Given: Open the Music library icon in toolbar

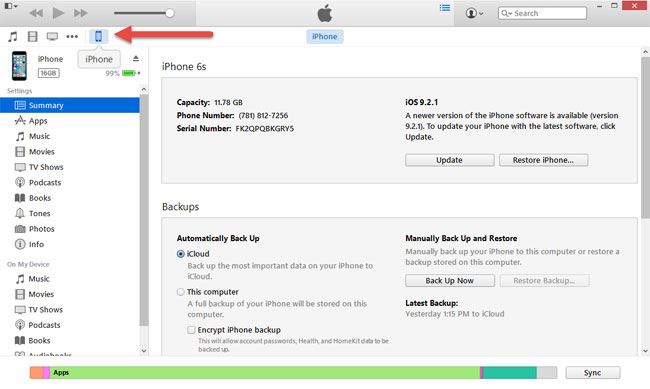Looking at the screenshot, I should [13, 36].
